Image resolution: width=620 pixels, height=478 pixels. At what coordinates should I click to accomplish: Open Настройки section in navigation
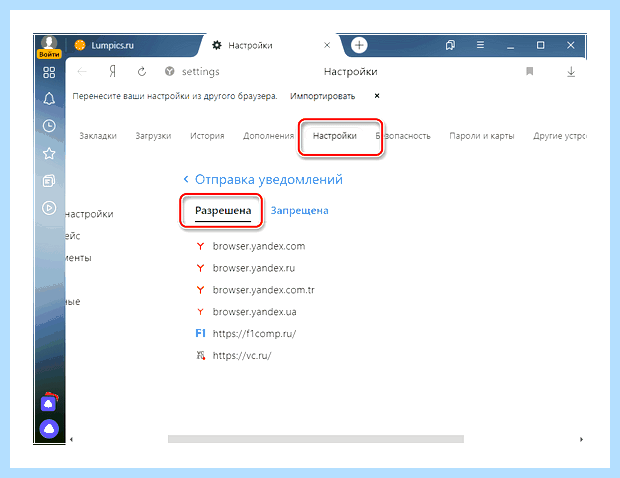coord(335,136)
